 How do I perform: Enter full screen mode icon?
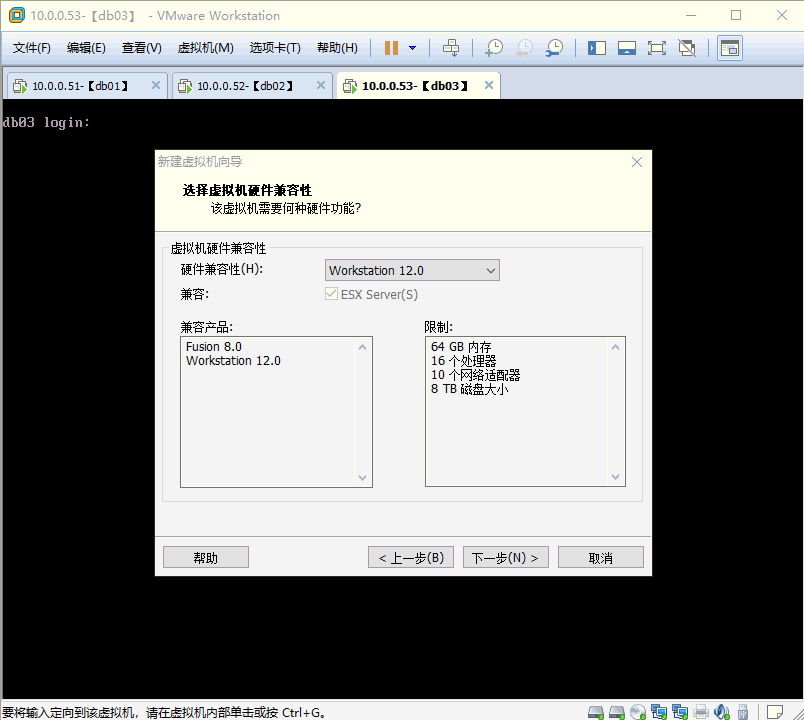pos(657,48)
